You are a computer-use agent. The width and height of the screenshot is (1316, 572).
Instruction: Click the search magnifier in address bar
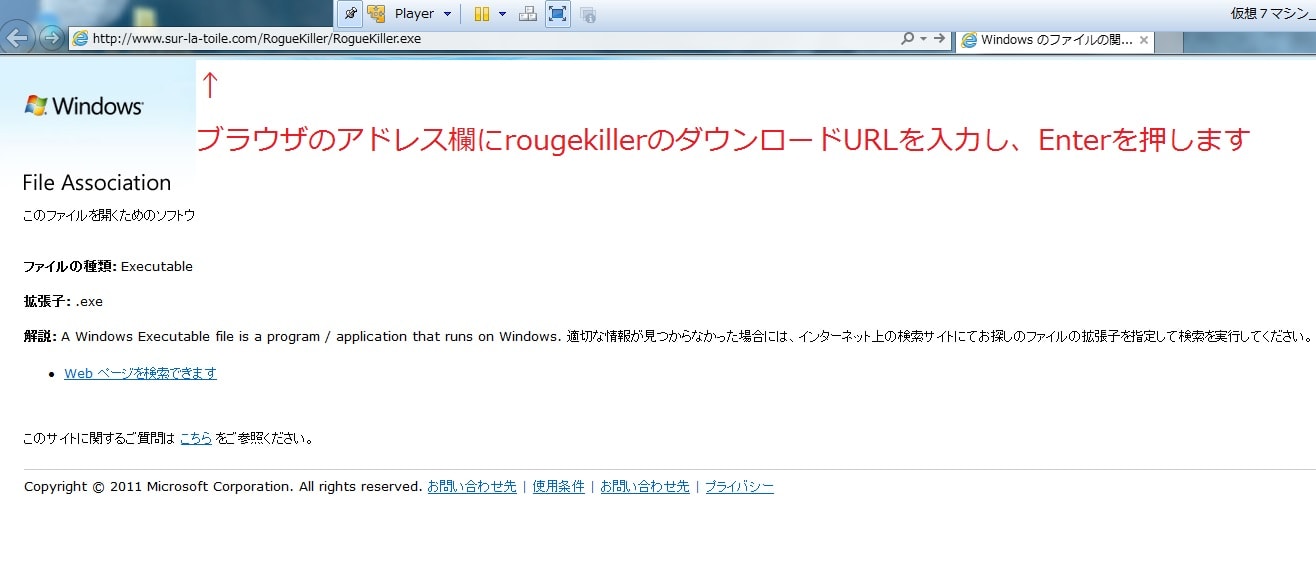pos(907,39)
